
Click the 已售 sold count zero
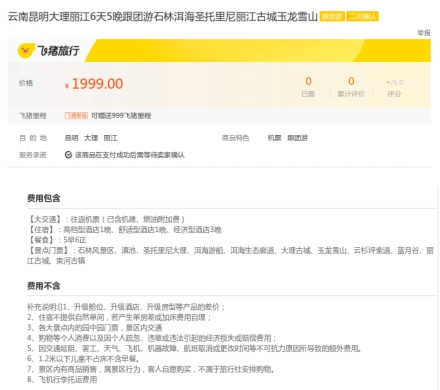click(x=308, y=81)
